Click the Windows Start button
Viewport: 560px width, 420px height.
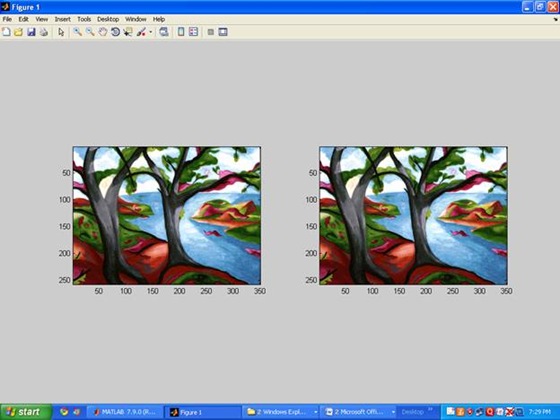point(26,412)
